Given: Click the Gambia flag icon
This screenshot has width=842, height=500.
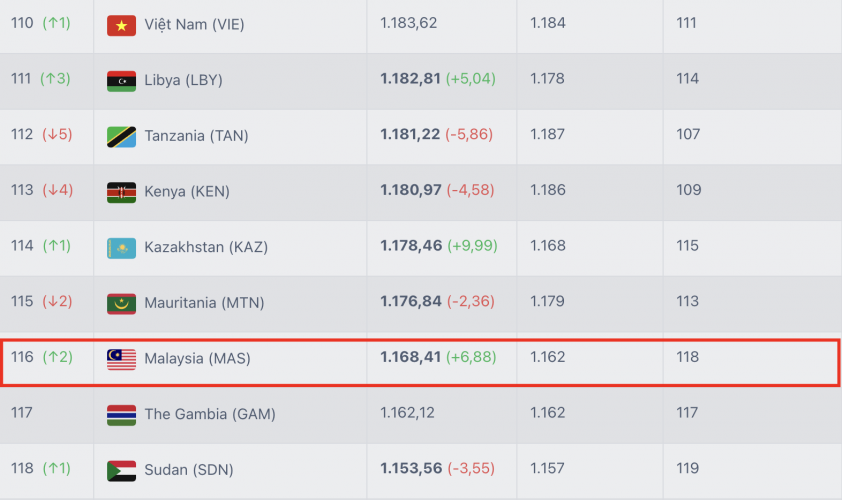Looking at the screenshot, I should [x=121, y=415].
